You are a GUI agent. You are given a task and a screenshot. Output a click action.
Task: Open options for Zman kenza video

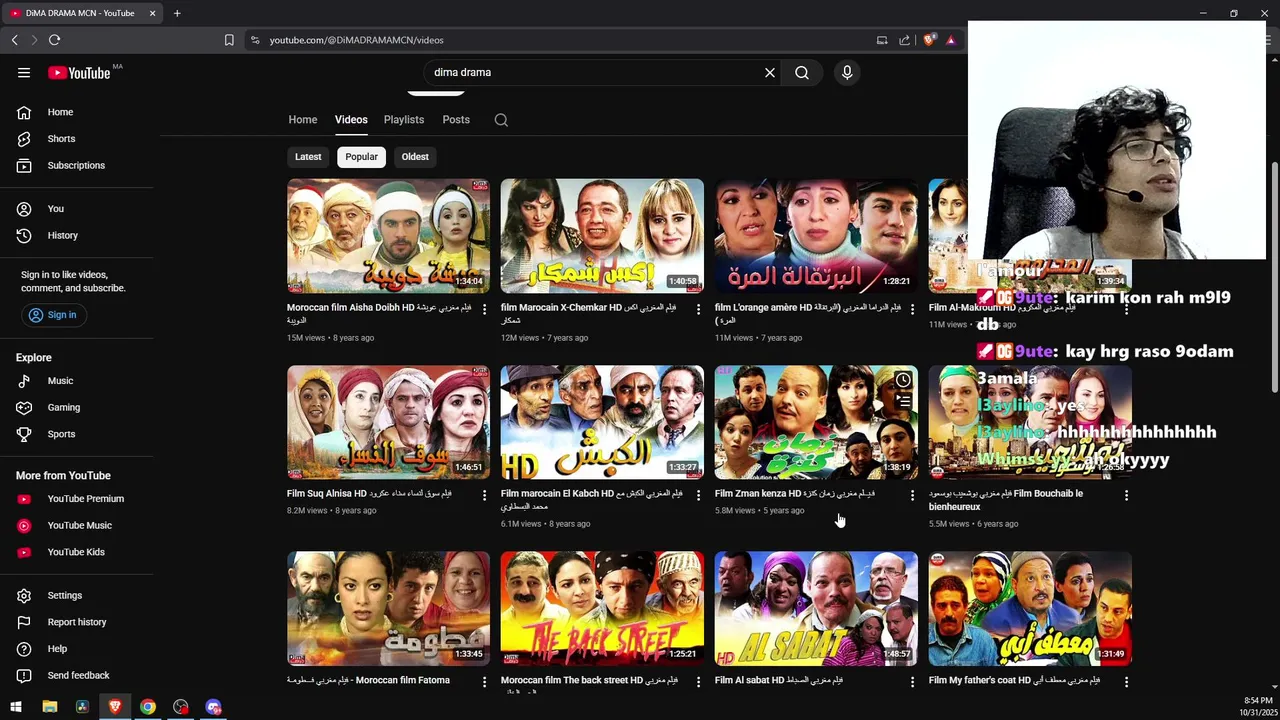[912, 496]
